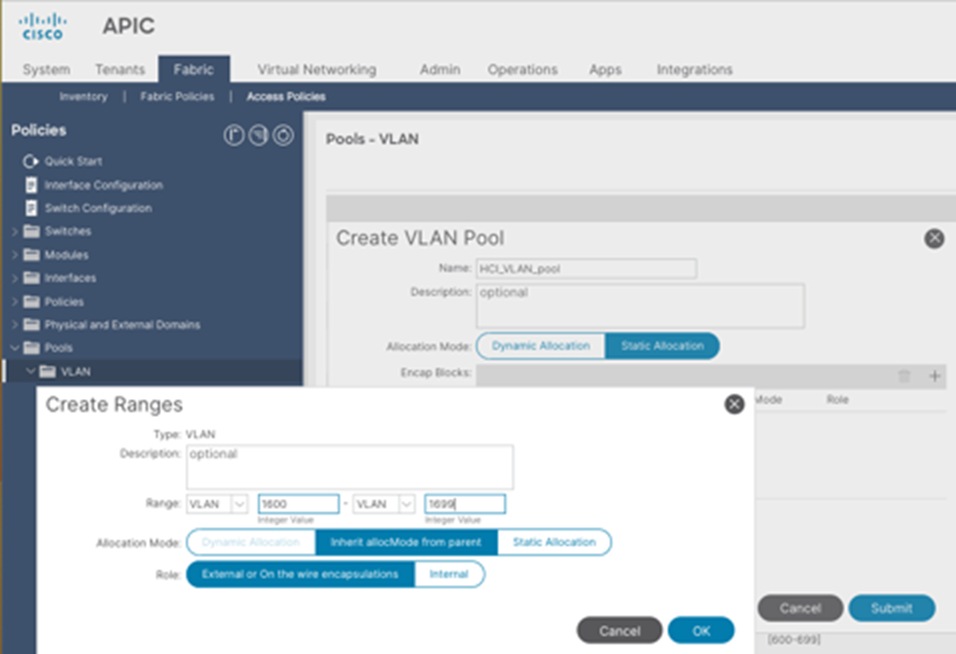Screen dimensions: 956x654
Task: Set Role to Internal
Action: pyautogui.click(x=449, y=574)
